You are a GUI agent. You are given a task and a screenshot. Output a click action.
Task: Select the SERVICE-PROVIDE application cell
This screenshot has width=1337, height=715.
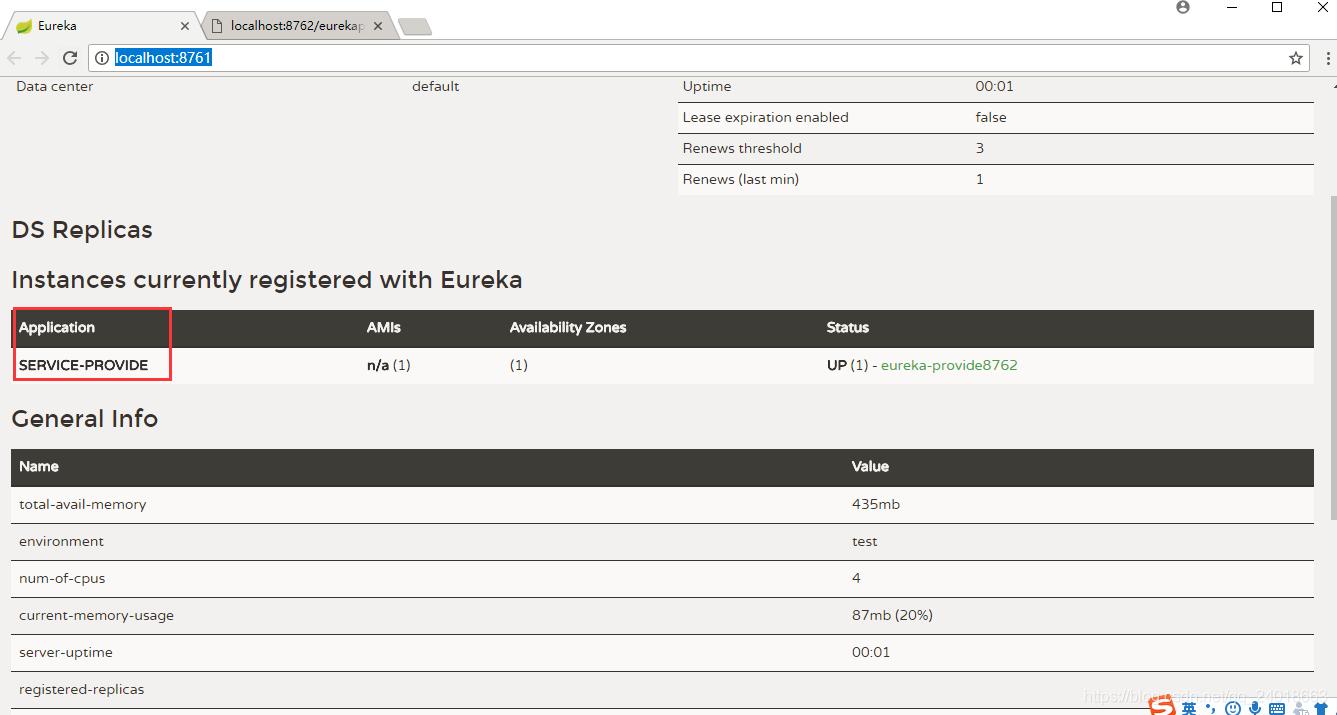83,365
